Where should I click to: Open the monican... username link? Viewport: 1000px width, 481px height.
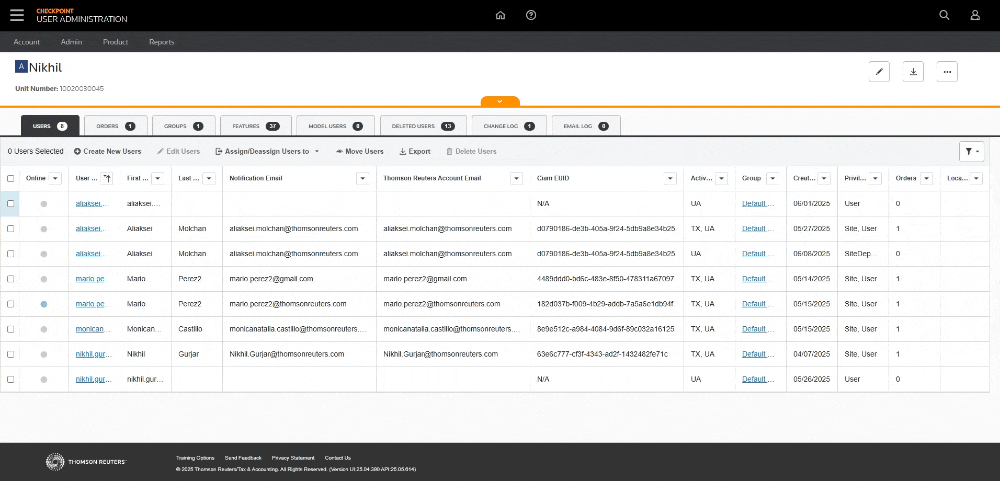[94, 329]
